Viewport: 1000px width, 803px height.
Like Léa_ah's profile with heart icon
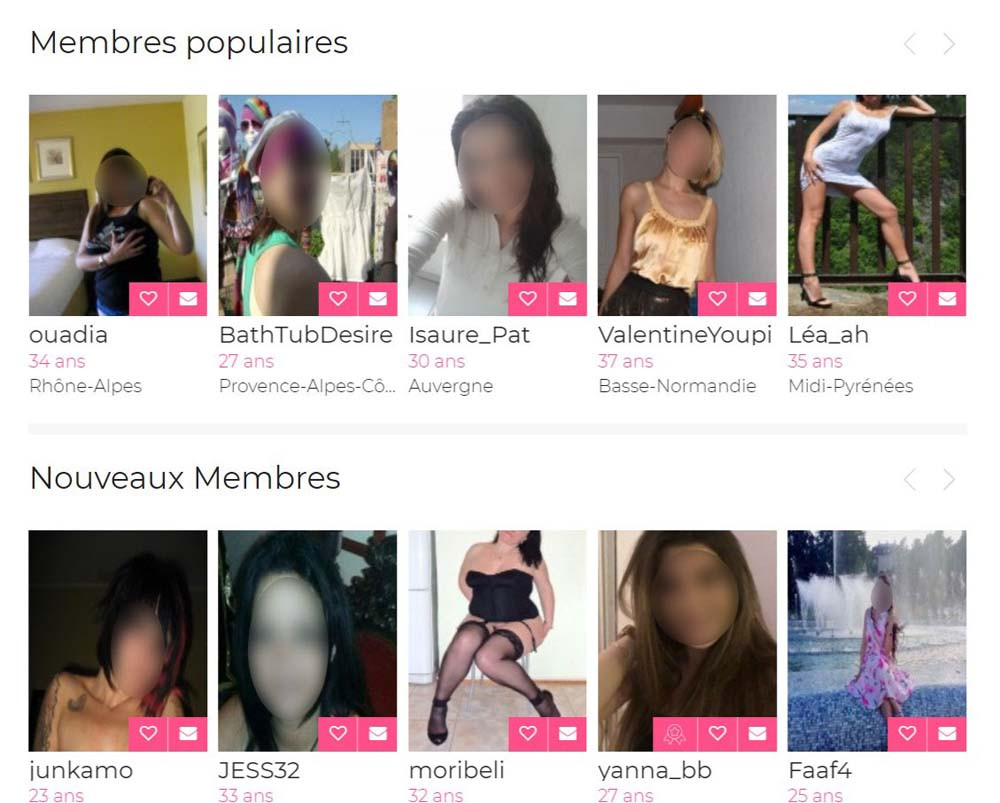point(908,298)
